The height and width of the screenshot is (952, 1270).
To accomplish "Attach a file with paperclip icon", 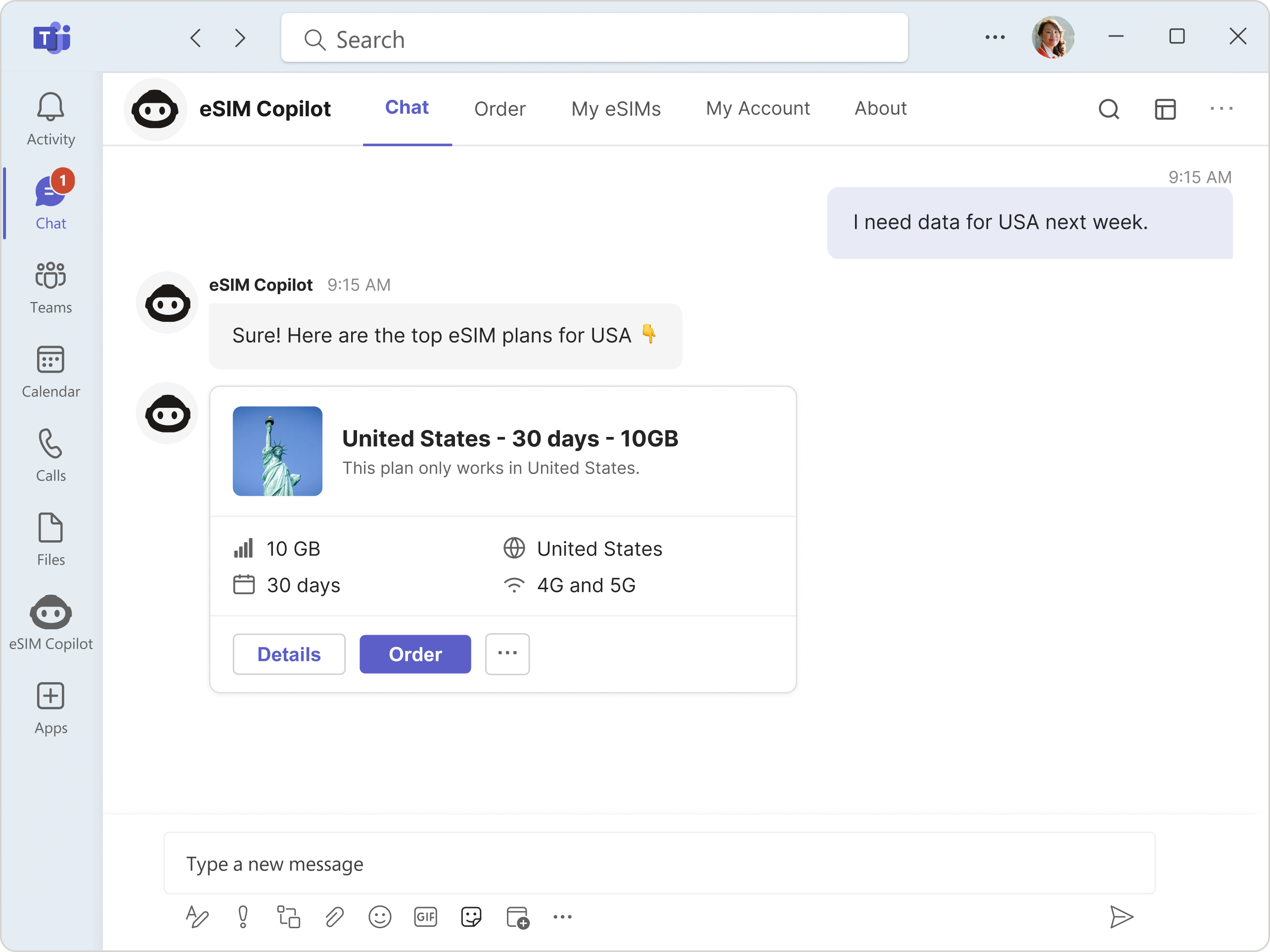I will [334, 916].
